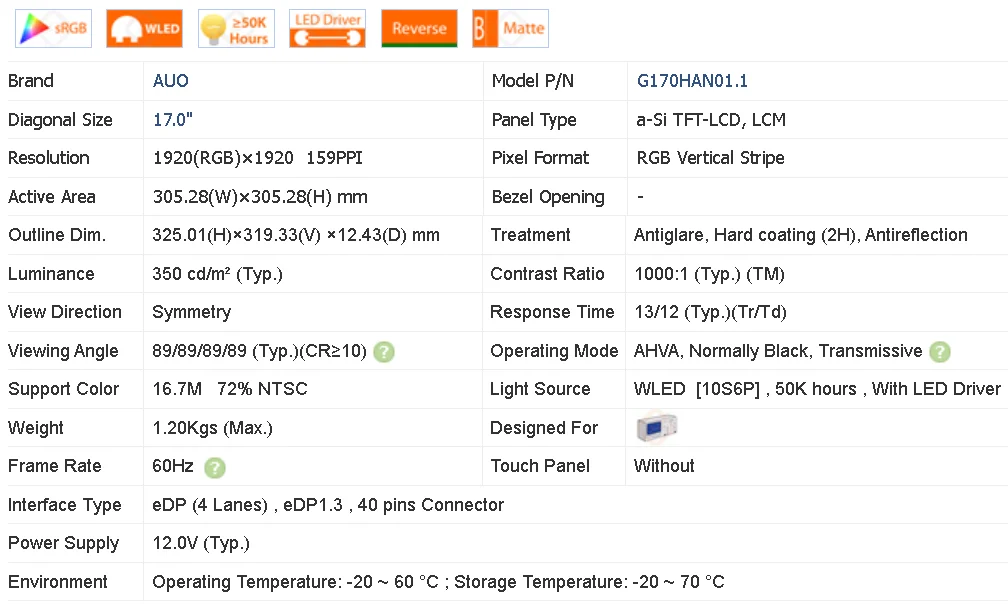Viewport: 1008px width, 604px height.
Task: Open the Viewing Angle help question mark
Action: [384, 351]
